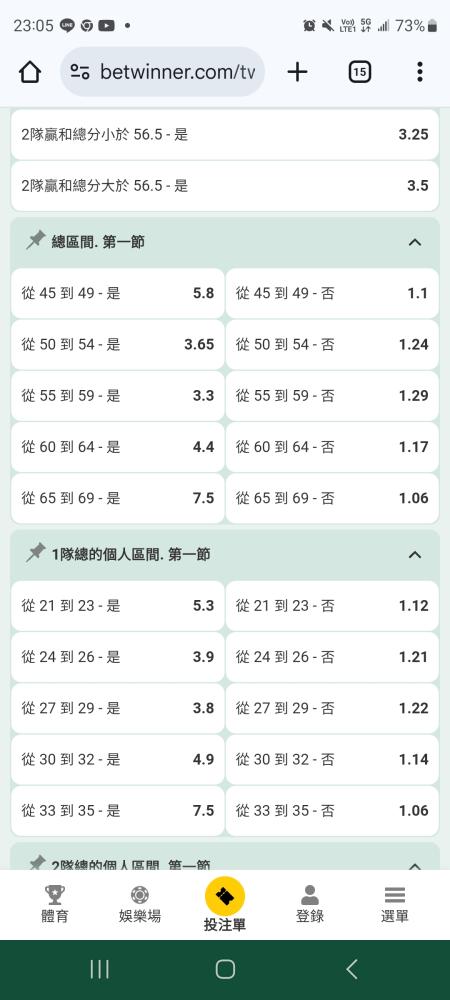The image size is (450, 1000).
Task: Pin the 1隊總的個人區間. 第一節 market
Action: pyautogui.click(x=36, y=554)
